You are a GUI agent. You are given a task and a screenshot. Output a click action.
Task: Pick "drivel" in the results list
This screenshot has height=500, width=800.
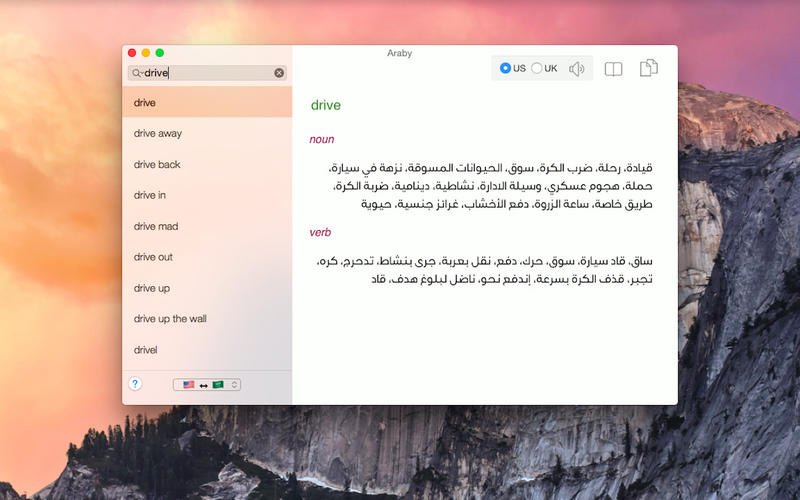146,350
